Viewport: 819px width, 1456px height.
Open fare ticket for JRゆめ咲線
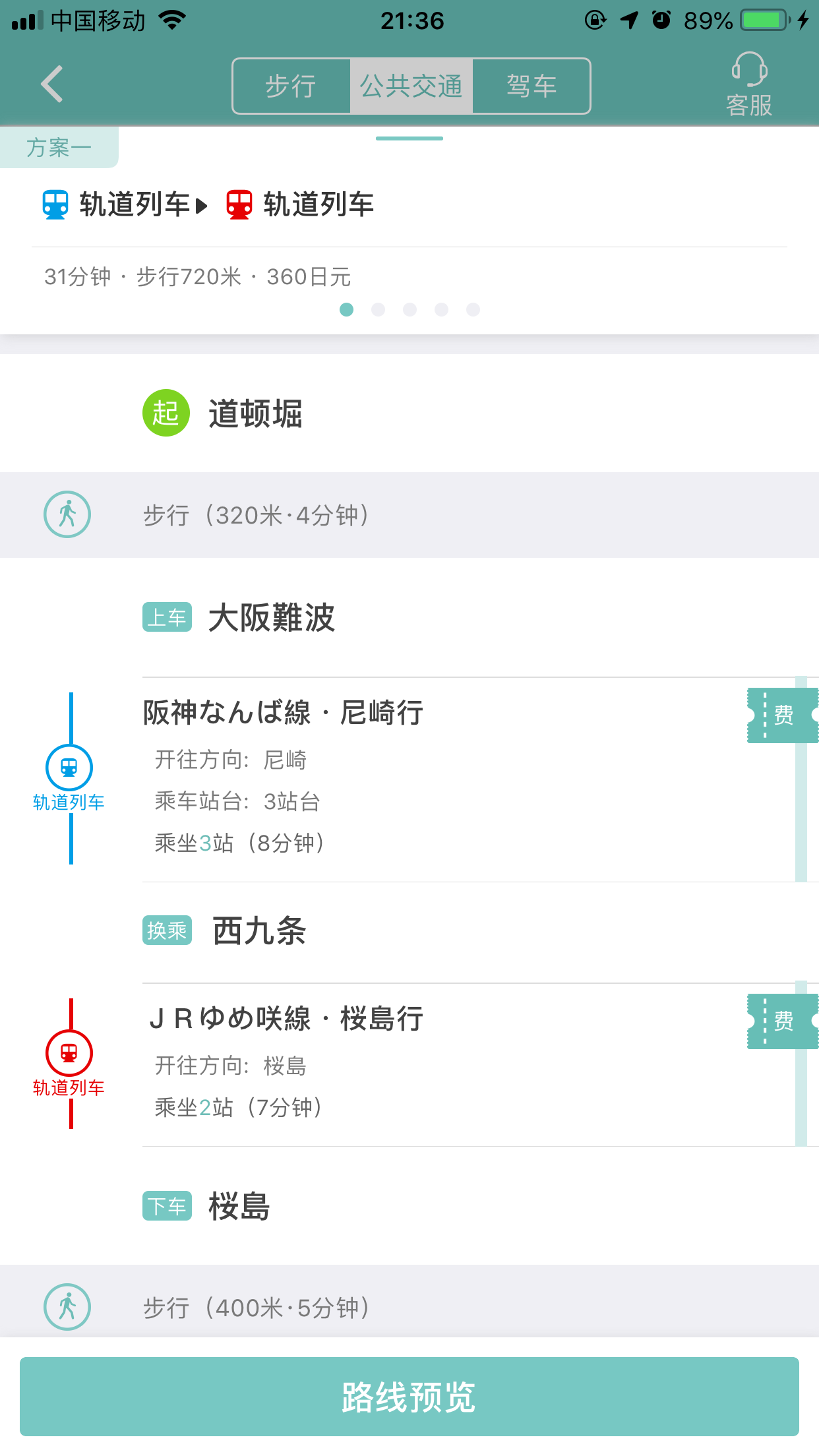(x=782, y=1021)
